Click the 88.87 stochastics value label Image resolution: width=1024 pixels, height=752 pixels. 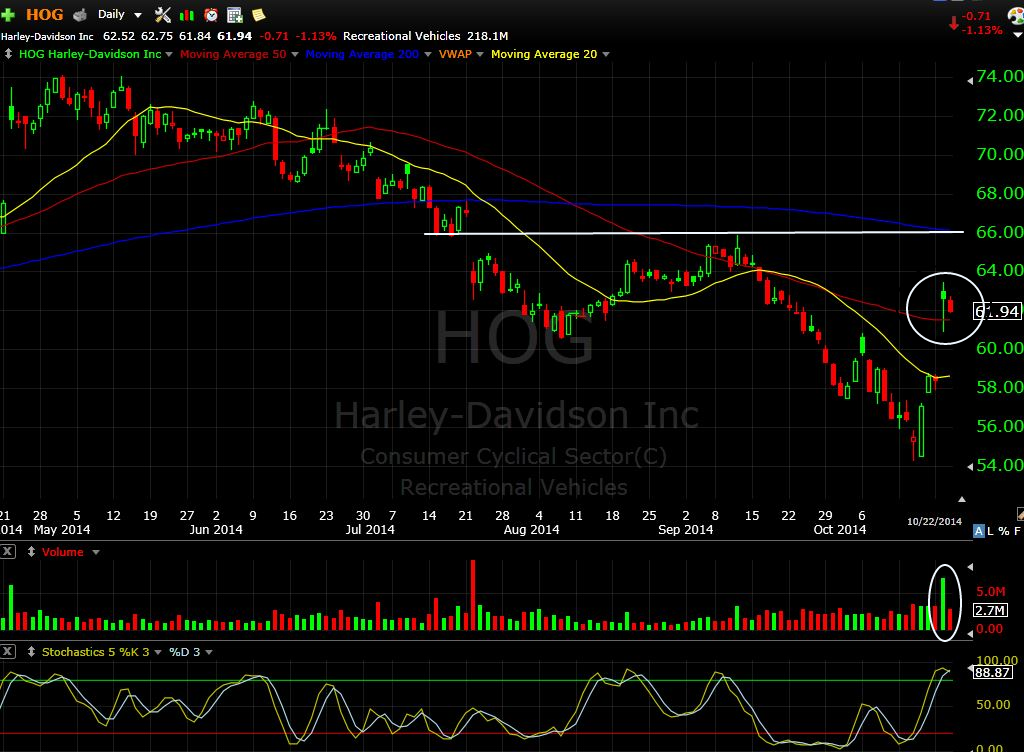pos(993,672)
